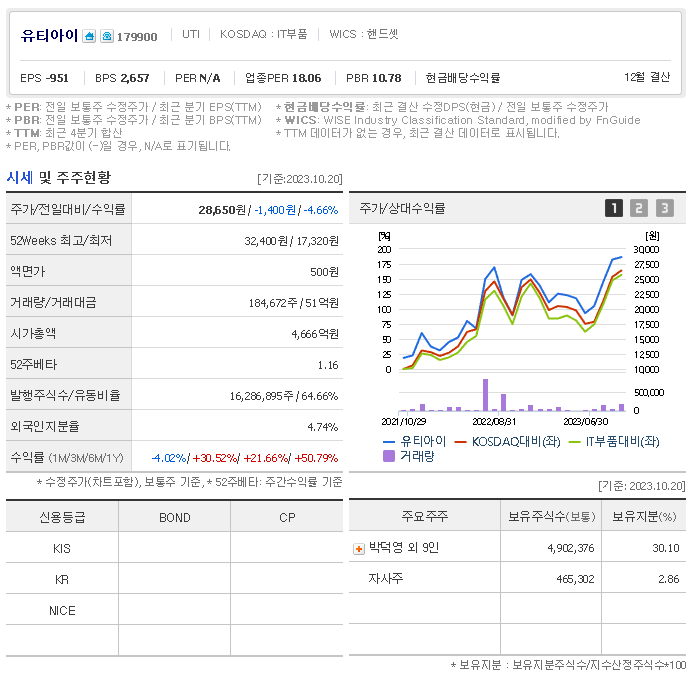Select stock code 179900
The width and height of the screenshot is (690, 684).
click(x=137, y=37)
